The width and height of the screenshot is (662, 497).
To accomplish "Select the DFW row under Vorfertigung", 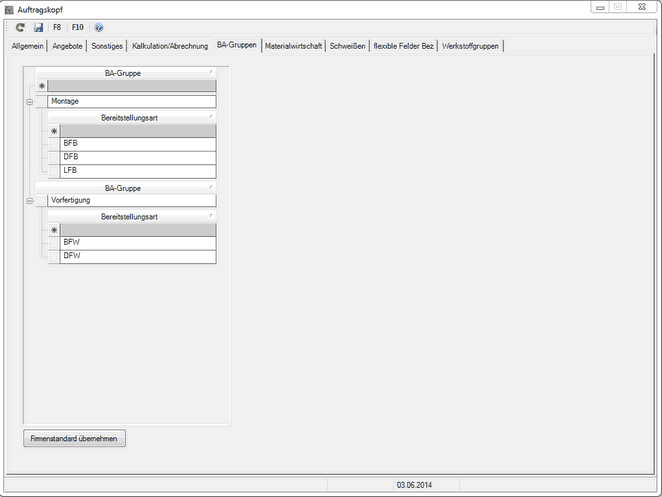I will pos(137,256).
